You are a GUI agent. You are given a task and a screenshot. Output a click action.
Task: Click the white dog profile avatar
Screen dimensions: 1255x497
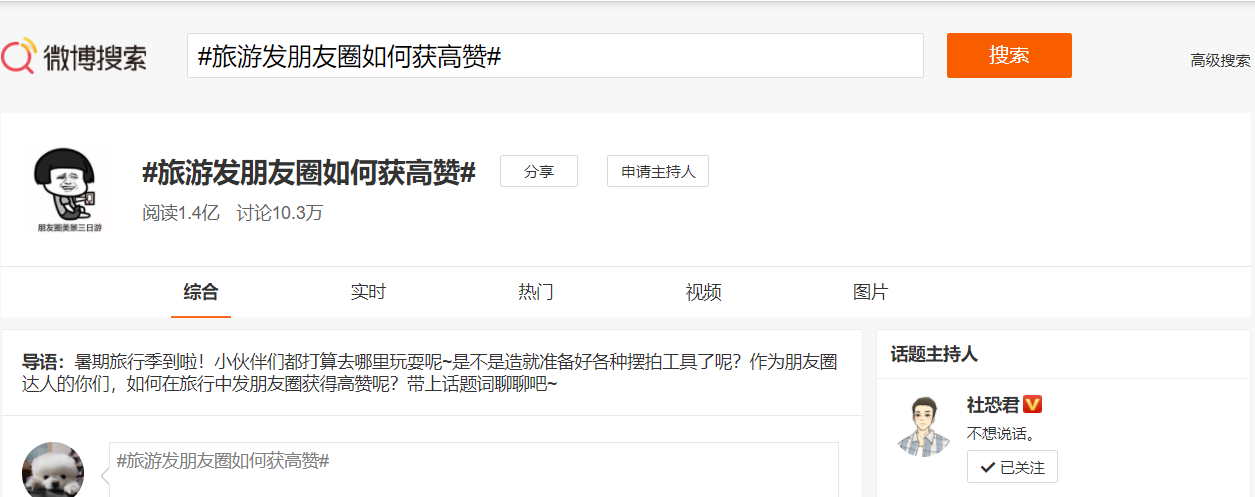(53, 471)
